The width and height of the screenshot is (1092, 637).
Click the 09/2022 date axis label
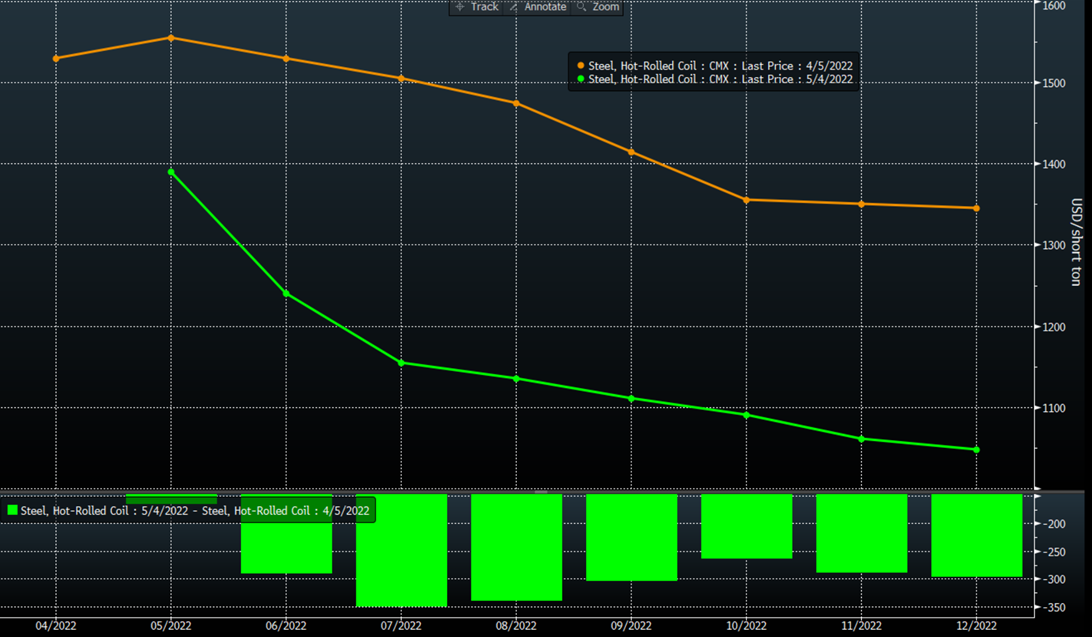click(631, 624)
